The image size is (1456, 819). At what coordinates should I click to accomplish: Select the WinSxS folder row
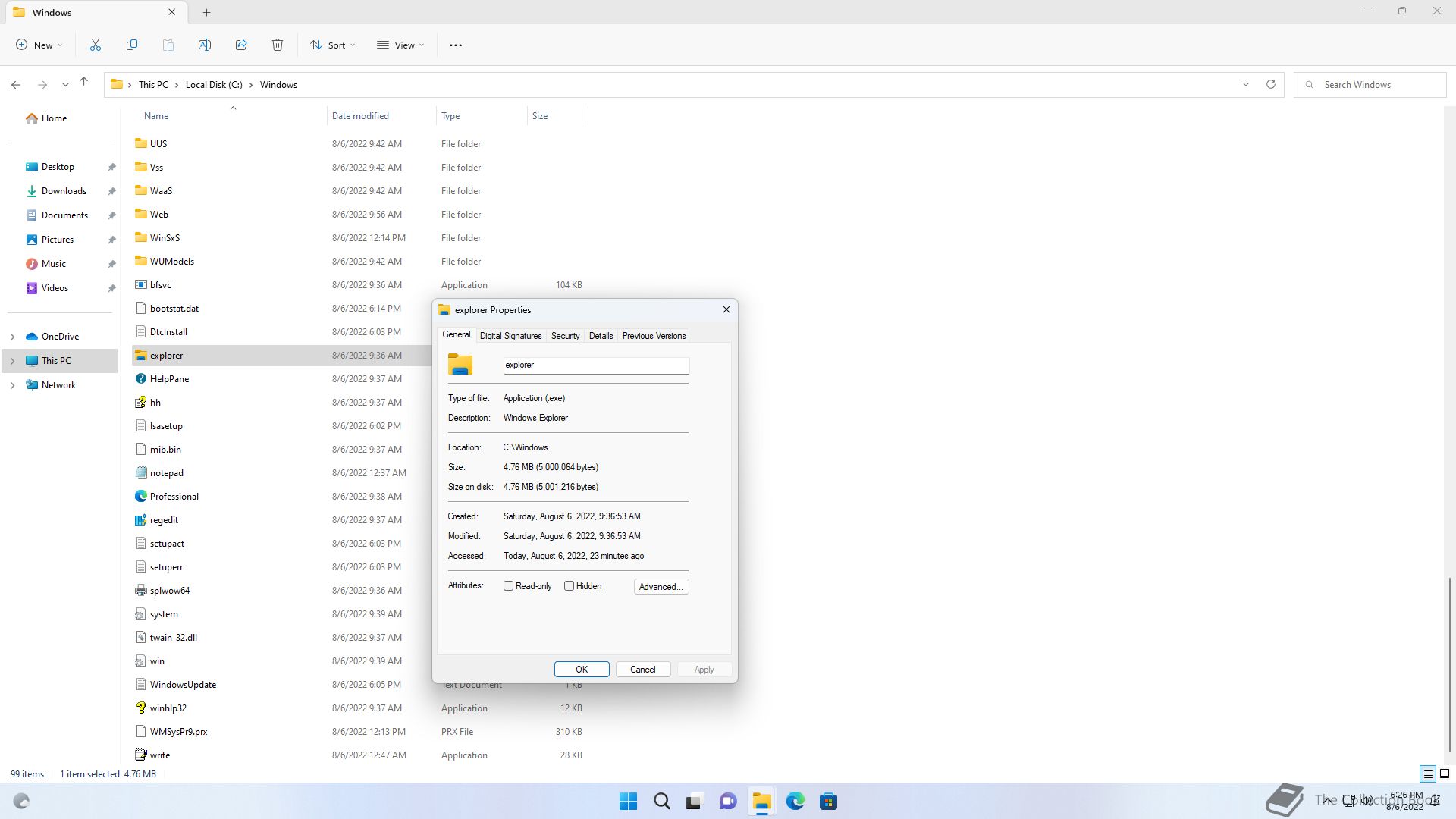(360, 238)
